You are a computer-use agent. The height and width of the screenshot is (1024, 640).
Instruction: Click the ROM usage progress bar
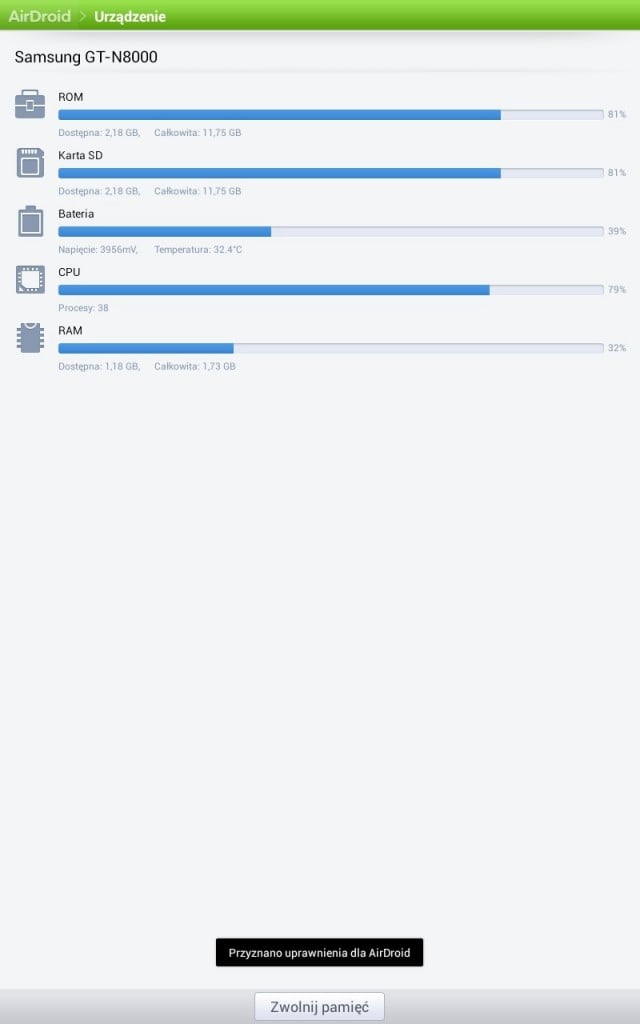pyautogui.click(x=330, y=114)
